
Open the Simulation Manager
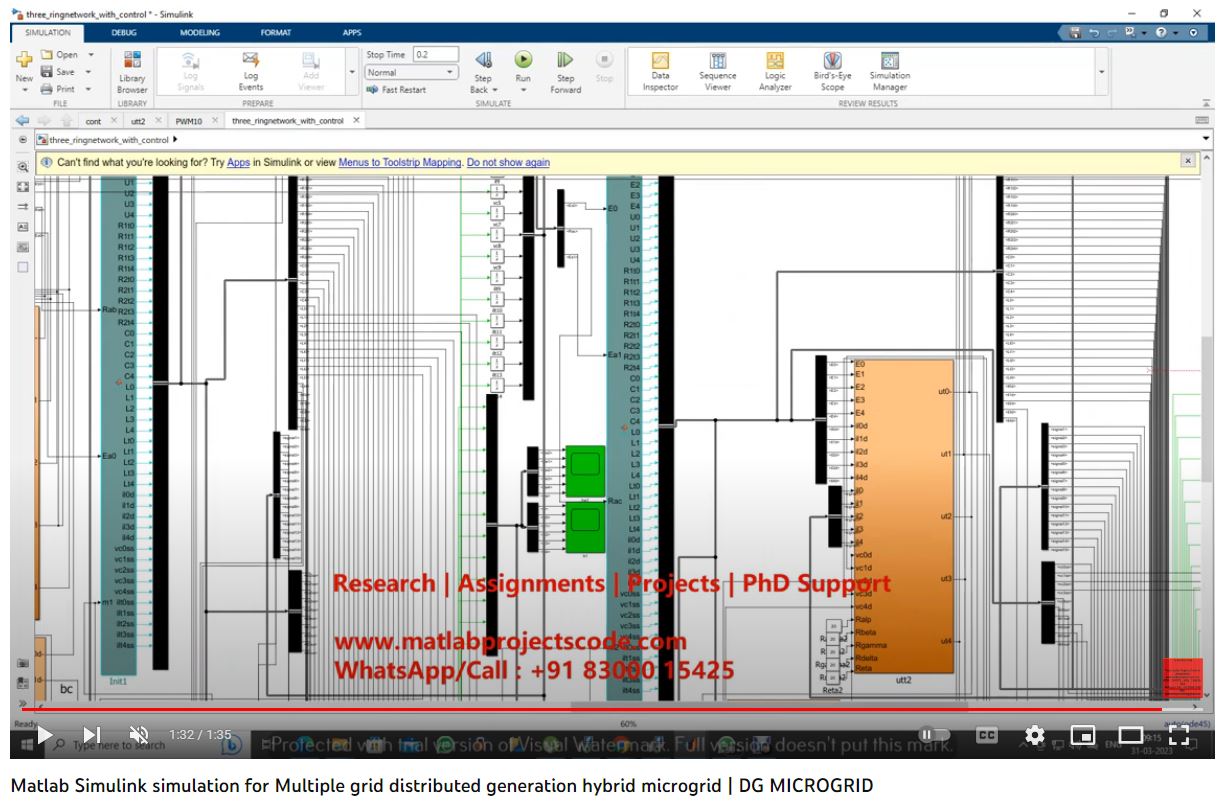pos(889,68)
